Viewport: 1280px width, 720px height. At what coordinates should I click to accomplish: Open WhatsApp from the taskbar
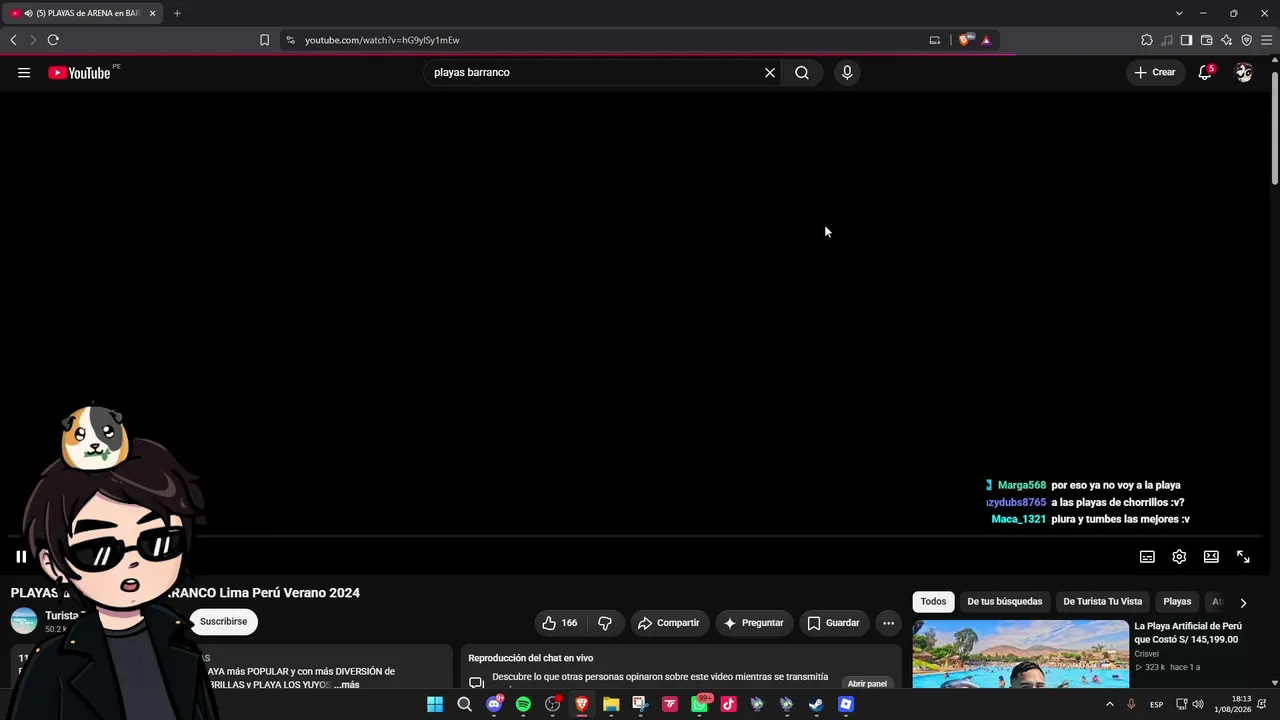699,704
